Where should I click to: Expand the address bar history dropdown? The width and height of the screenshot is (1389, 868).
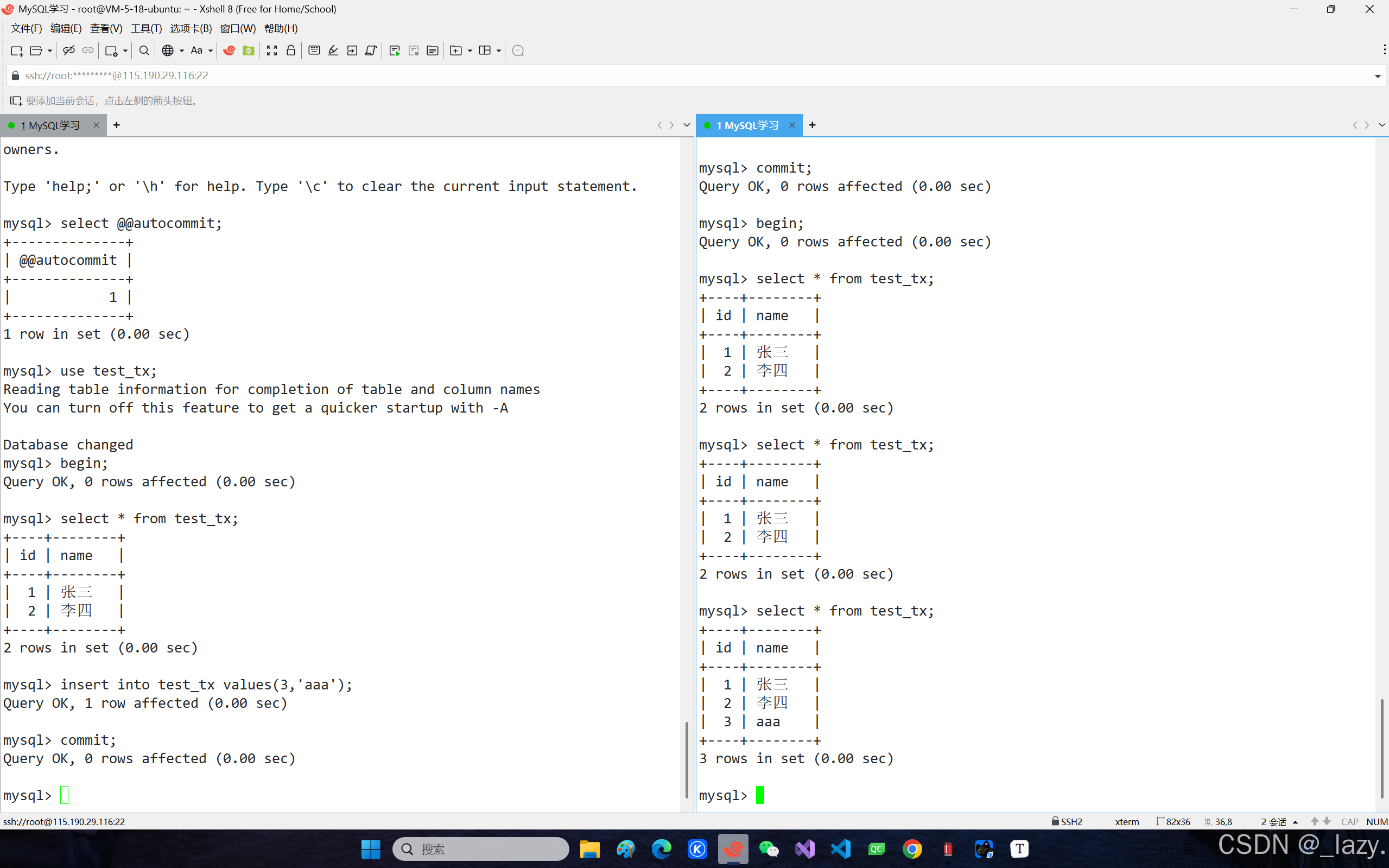1377,76
